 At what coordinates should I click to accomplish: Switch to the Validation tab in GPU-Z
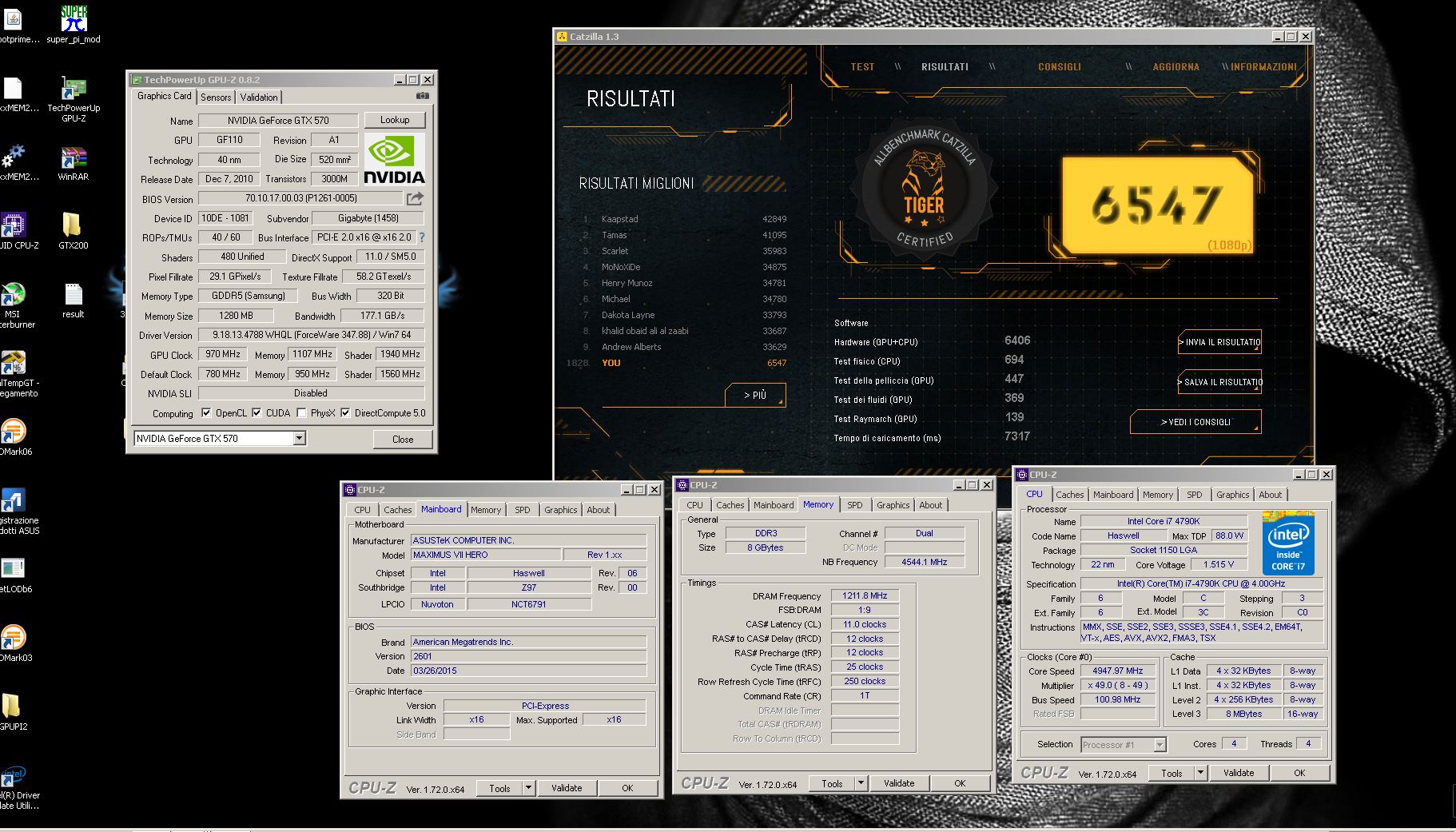tap(259, 98)
